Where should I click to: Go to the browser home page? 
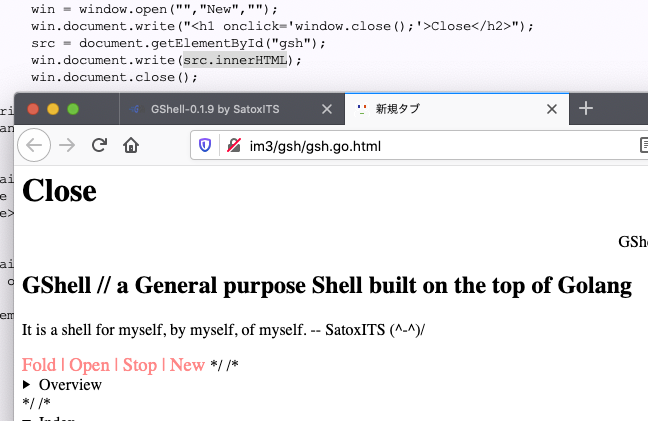(130, 145)
